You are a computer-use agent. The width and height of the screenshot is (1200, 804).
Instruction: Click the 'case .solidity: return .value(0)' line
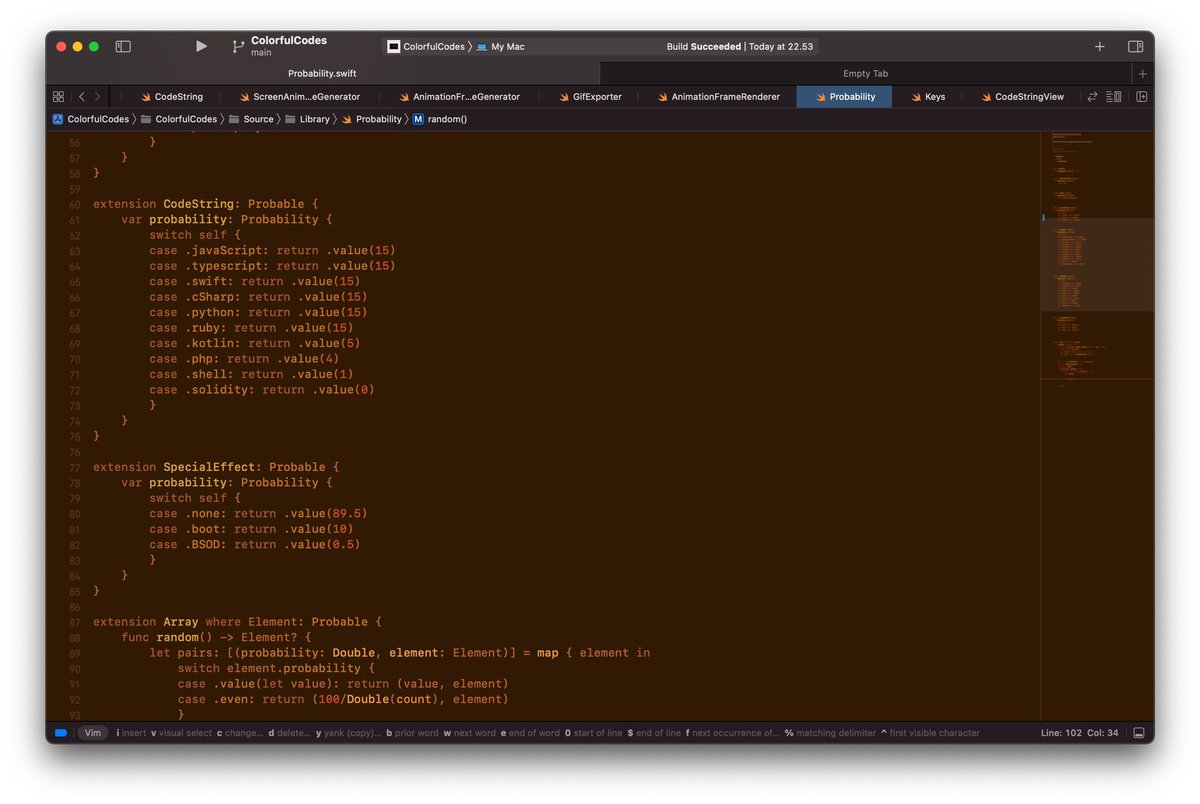[x=262, y=390]
